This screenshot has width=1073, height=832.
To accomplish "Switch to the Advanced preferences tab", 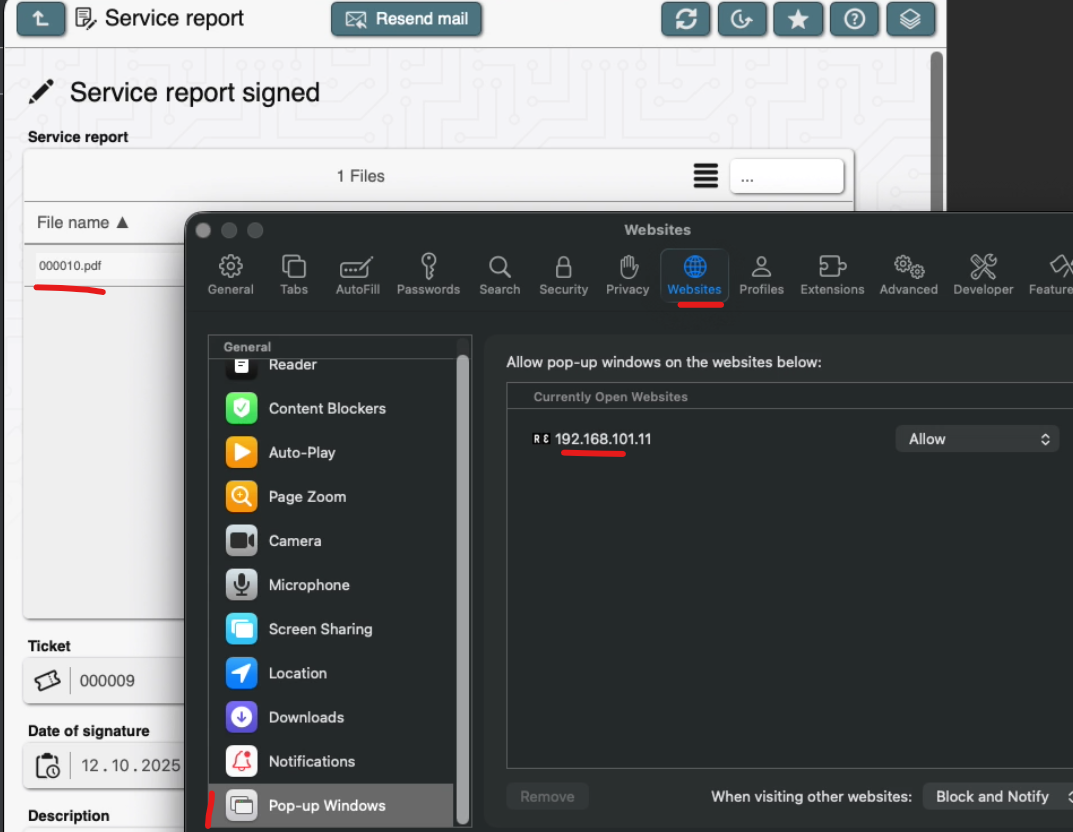I will tap(908, 274).
